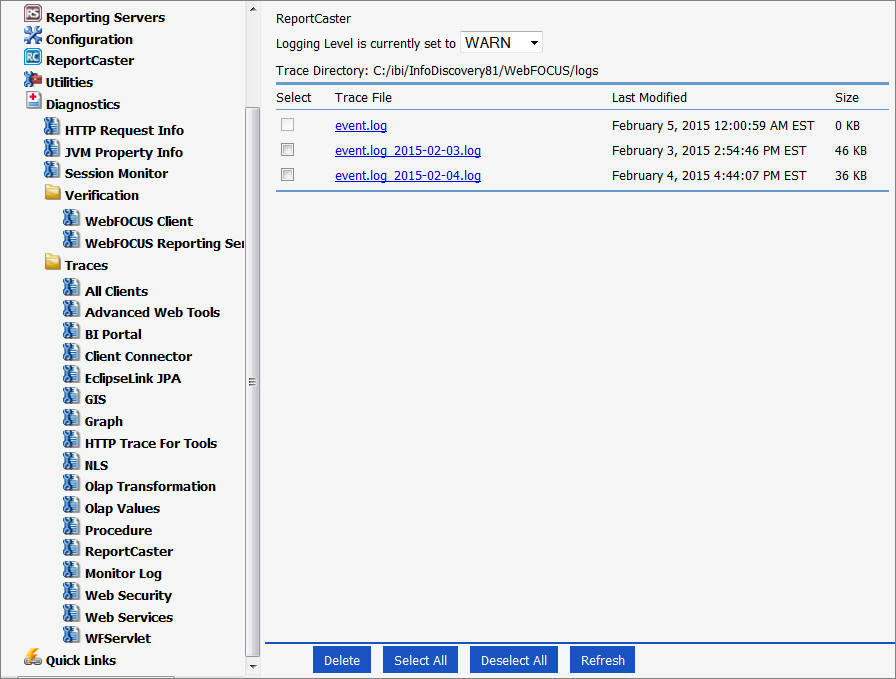Image resolution: width=896 pixels, height=679 pixels.
Task: Click the BI Portal trace icon
Action: tap(71, 331)
